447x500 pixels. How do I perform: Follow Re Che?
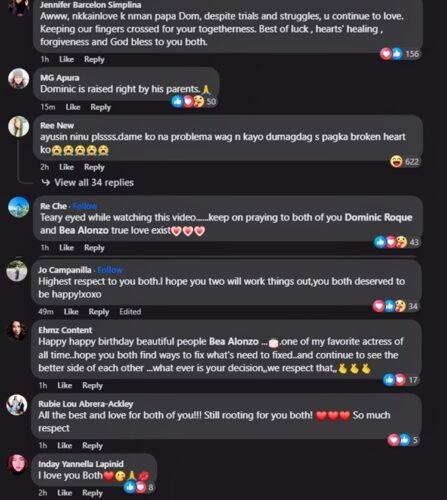click(x=85, y=206)
